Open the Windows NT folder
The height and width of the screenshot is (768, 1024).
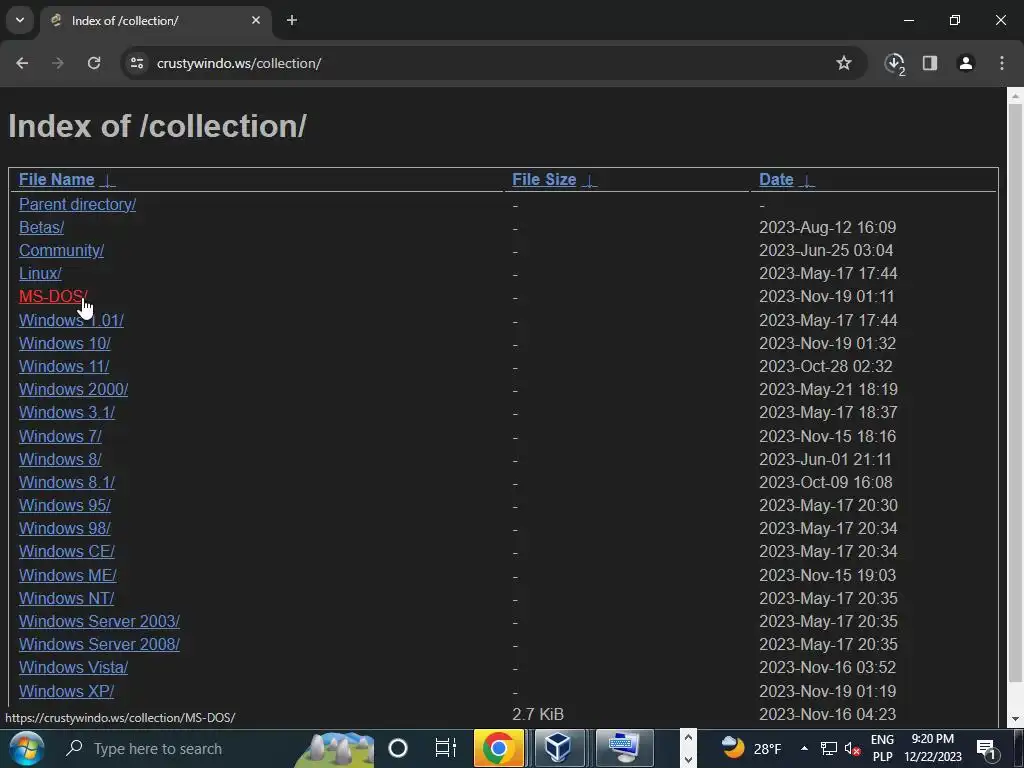(x=67, y=598)
